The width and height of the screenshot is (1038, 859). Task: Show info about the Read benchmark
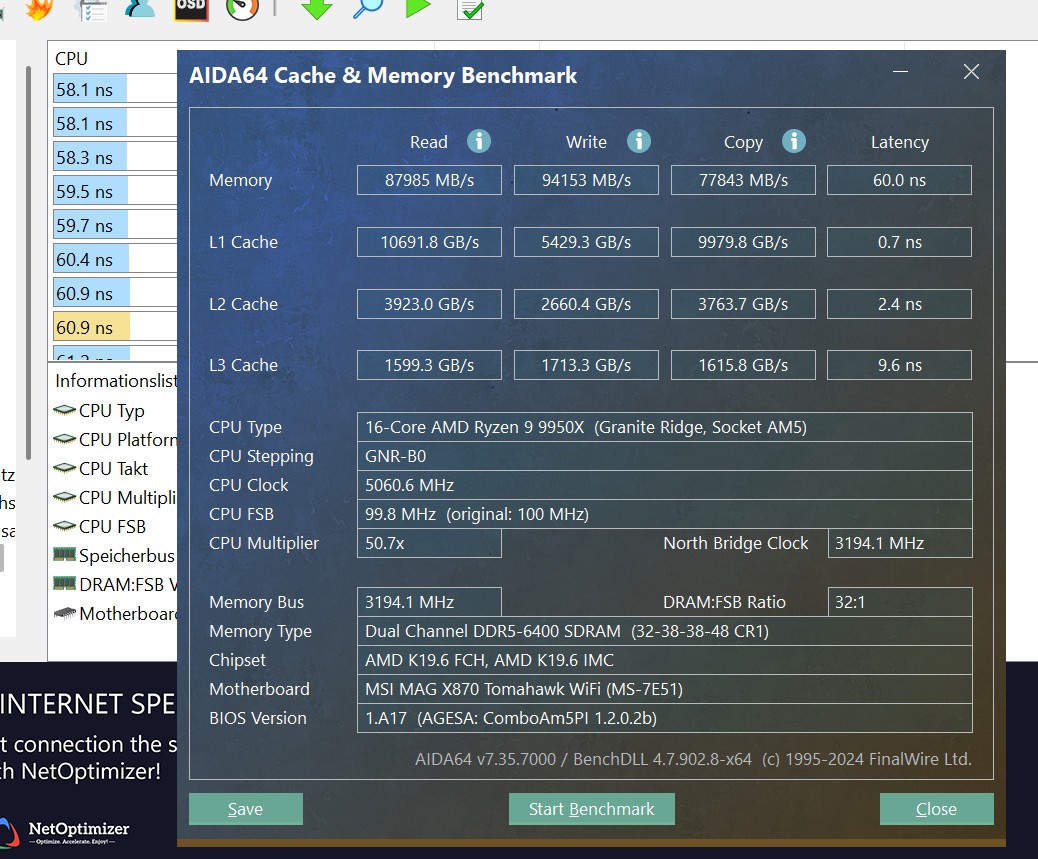coord(479,141)
